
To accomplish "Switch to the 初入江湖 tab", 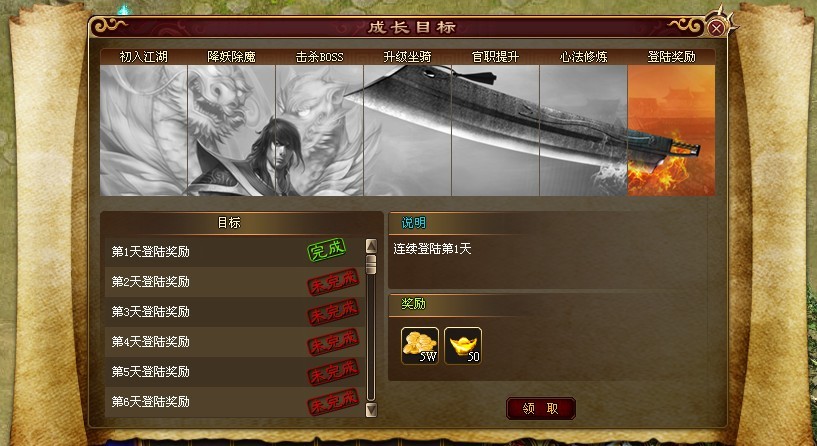I will tap(144, 56).
